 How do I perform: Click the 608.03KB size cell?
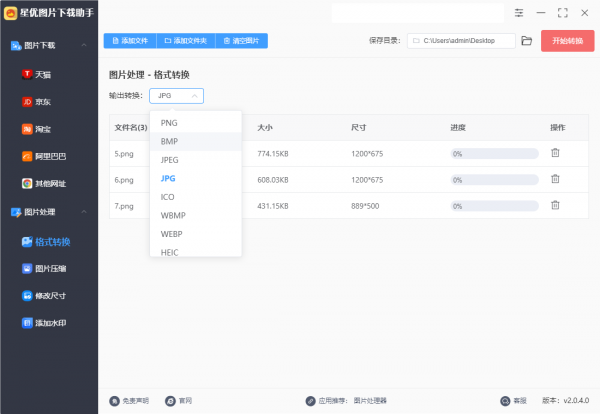tap(273, 180)
